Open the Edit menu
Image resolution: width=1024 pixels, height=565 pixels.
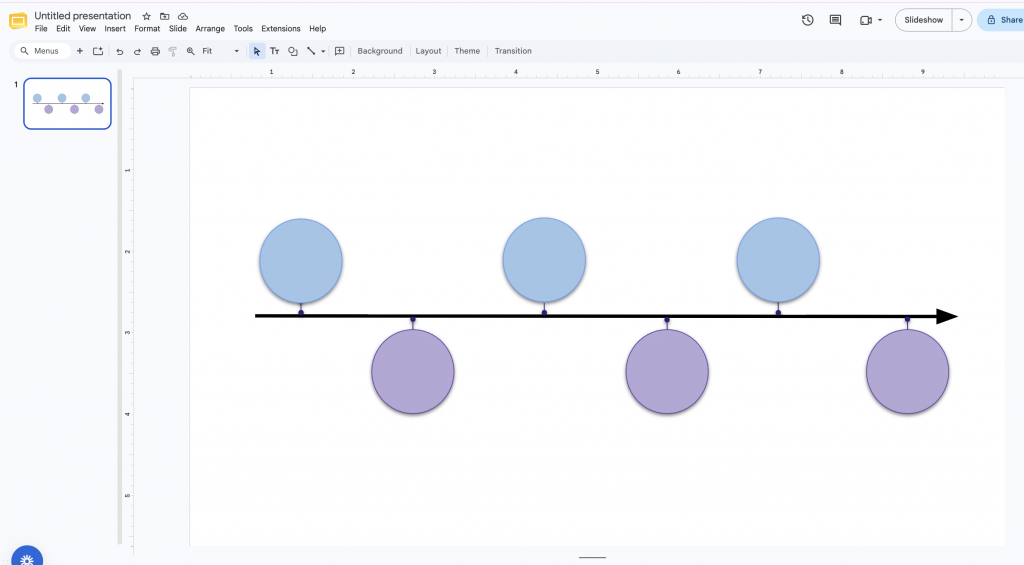pos(63,29)
